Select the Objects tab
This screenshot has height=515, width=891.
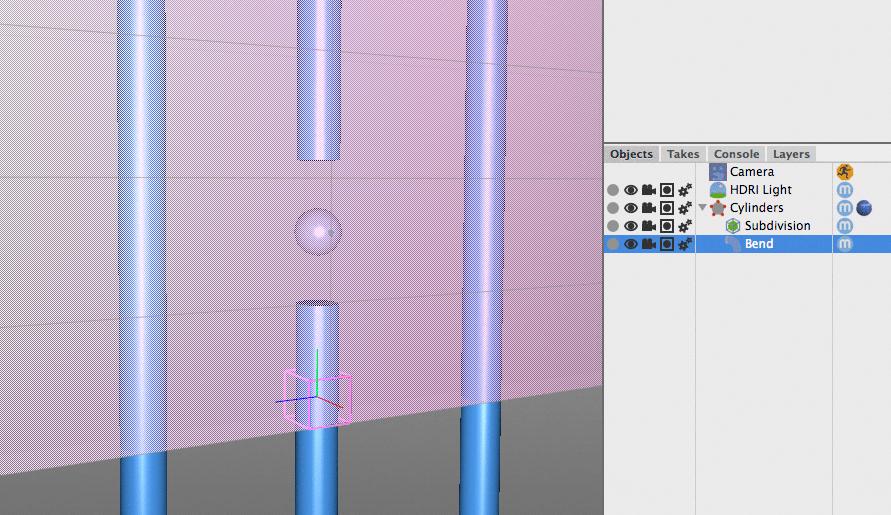631,154
